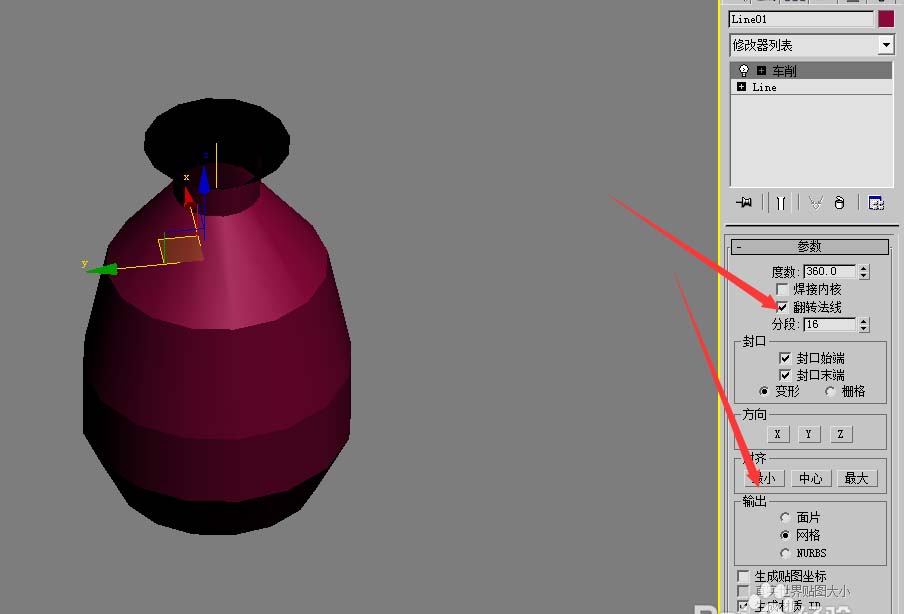
Task: Expand the 车削 modifier plus icon
Action: (761, 71)
